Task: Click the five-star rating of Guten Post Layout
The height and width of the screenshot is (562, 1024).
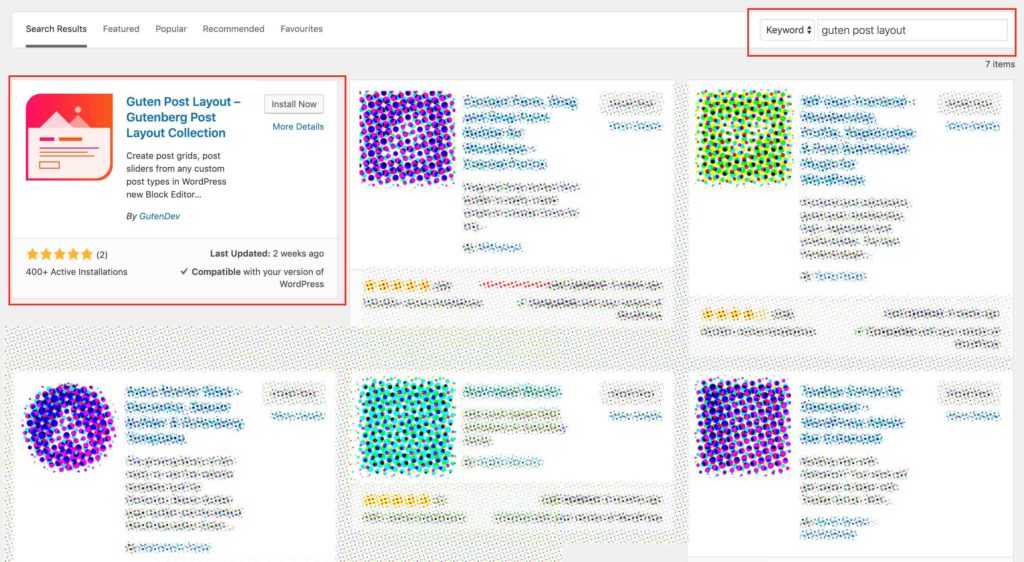Action: click(59, 254)
